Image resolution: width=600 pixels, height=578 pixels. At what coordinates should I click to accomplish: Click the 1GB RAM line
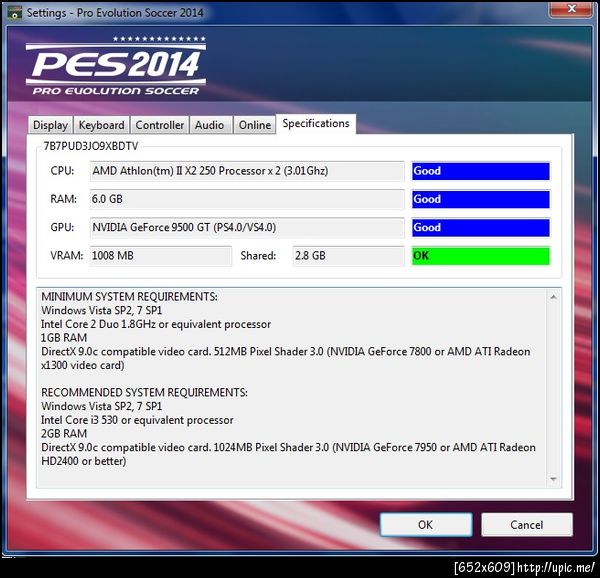(64, 338)
